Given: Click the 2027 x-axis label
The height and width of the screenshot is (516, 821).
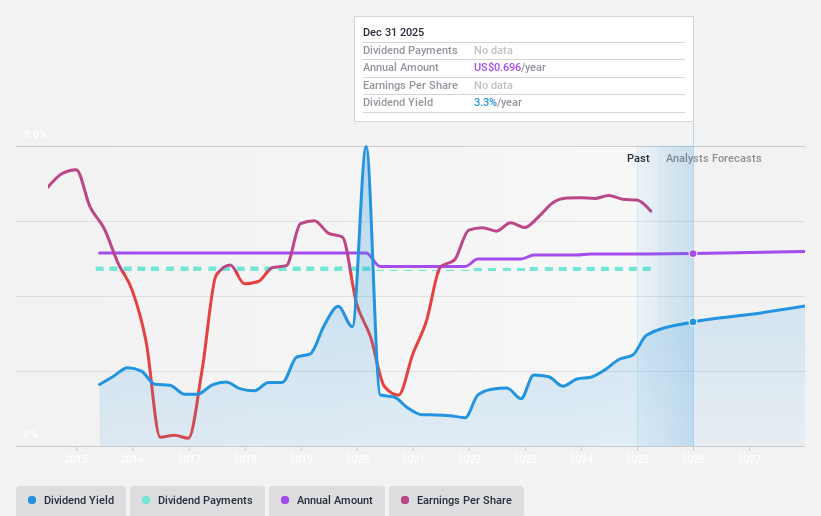Looking at the screenshot, I should pyautogui.click(x=749, y=459).
